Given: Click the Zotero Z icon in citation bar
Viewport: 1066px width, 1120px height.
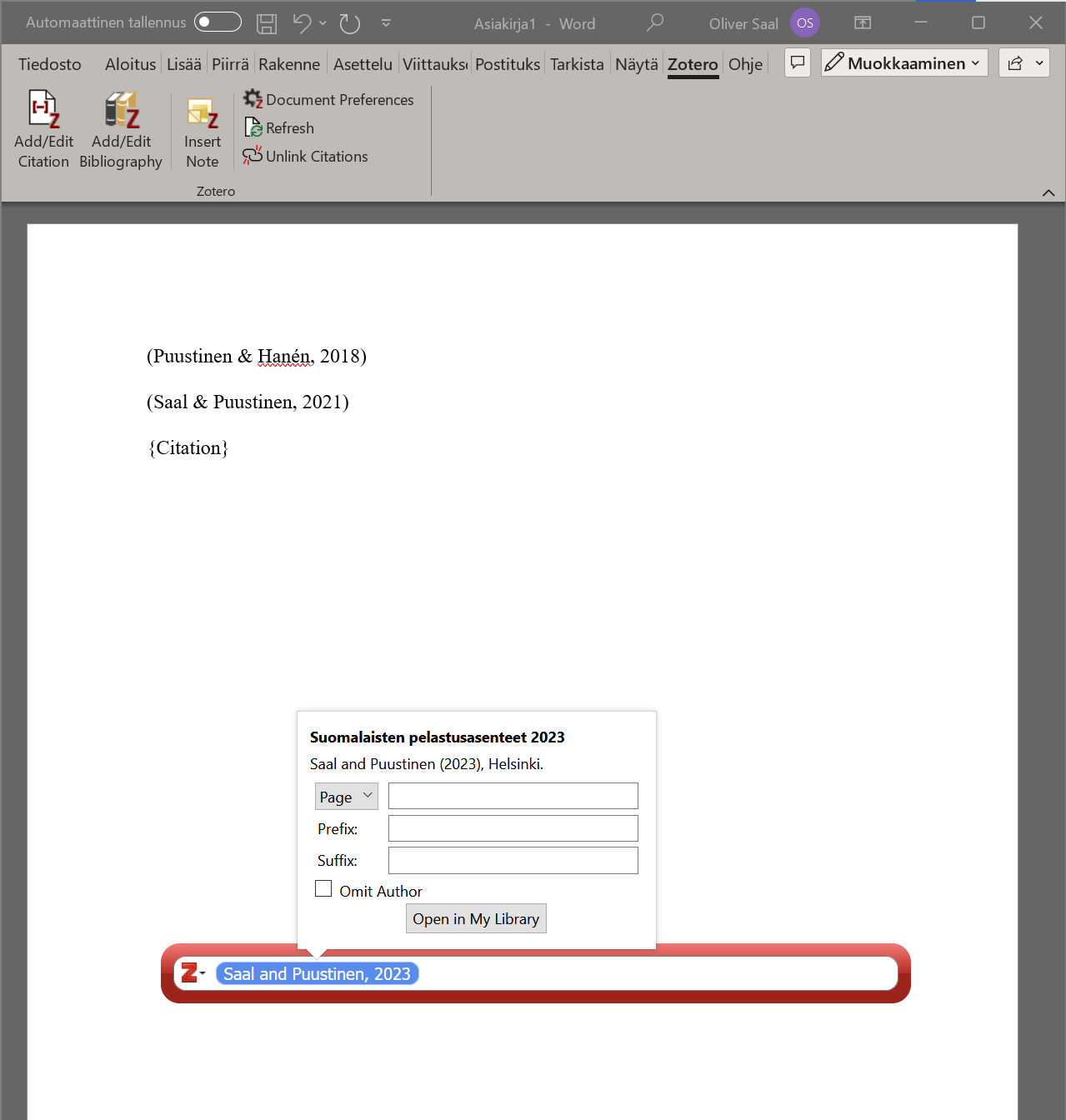Looking at the screenshot, I should [190, 972].
